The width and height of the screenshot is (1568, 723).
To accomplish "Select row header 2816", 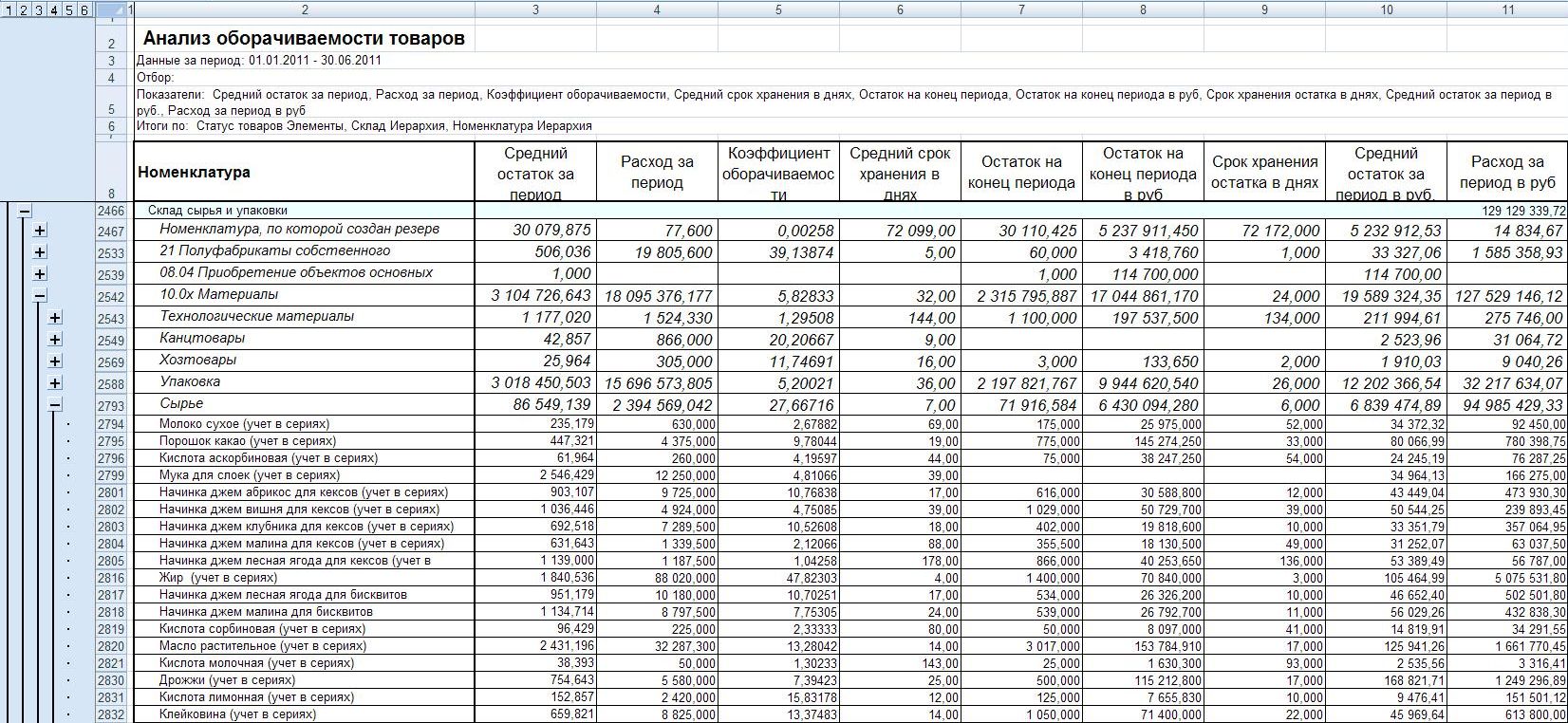I will point(110,578).
